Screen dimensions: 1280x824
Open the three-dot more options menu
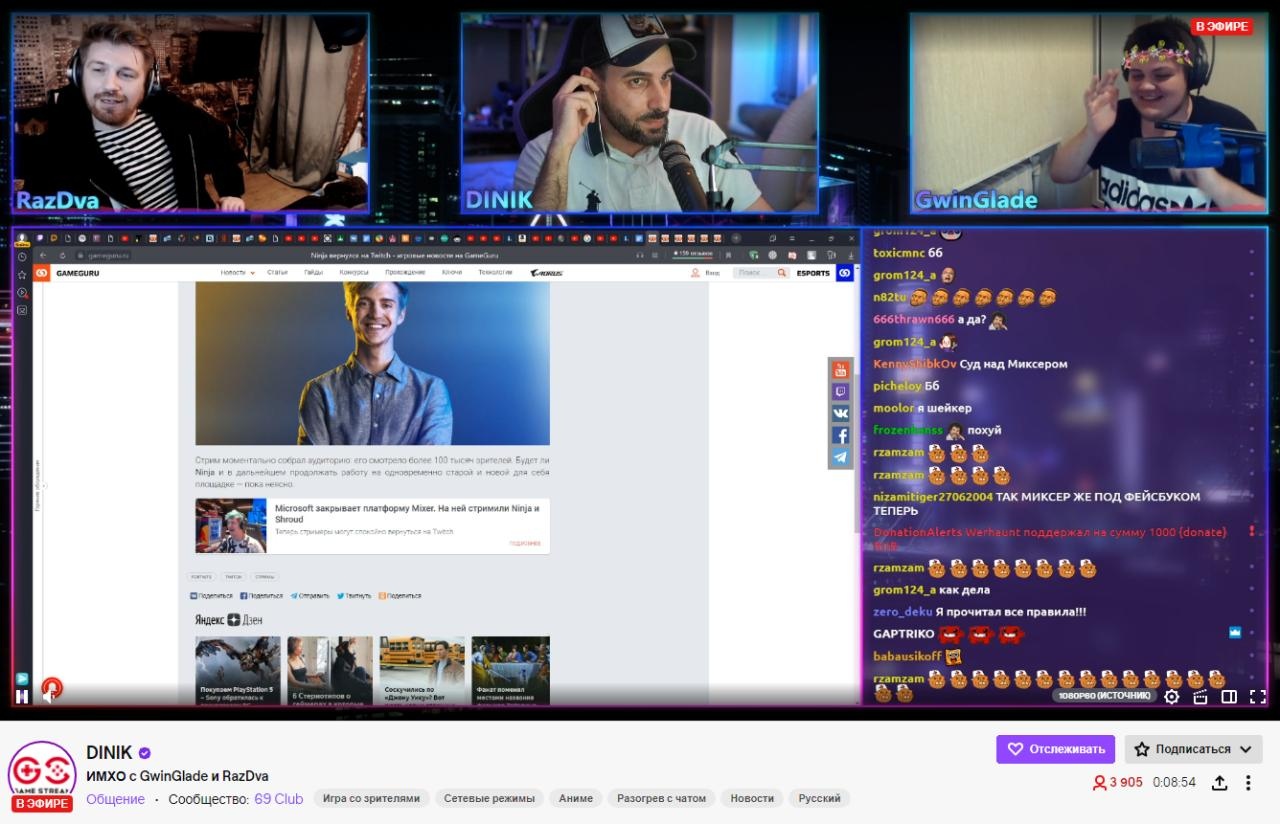point(1248,782)
